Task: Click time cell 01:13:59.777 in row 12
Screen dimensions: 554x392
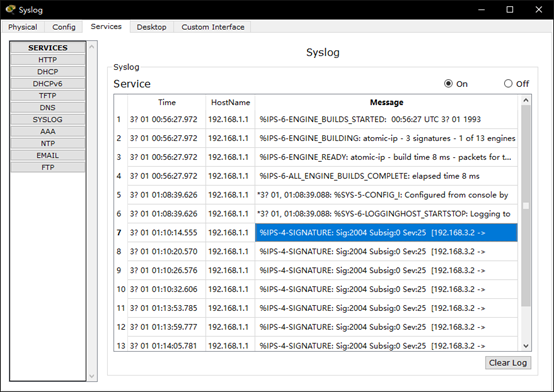Action: (x=167, y=327)
